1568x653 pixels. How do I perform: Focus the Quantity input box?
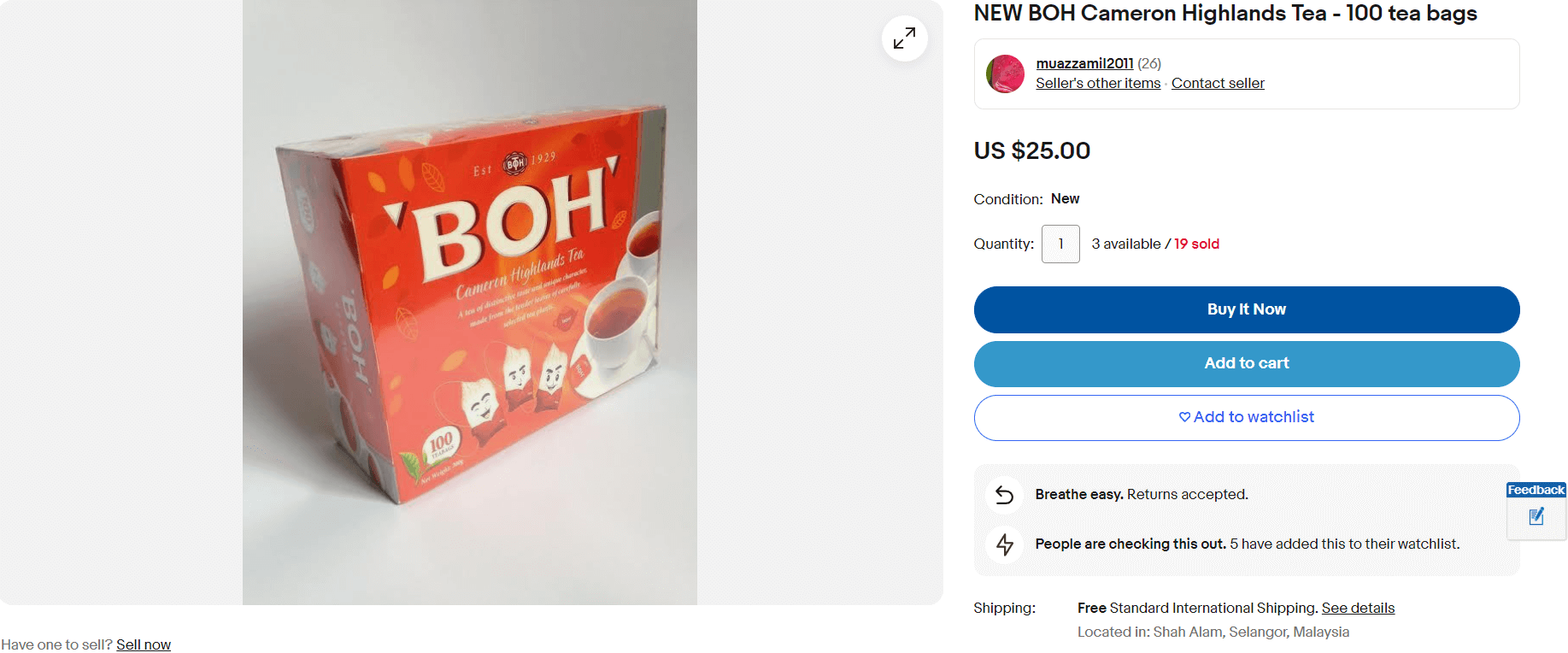[x=1060, y=244]
